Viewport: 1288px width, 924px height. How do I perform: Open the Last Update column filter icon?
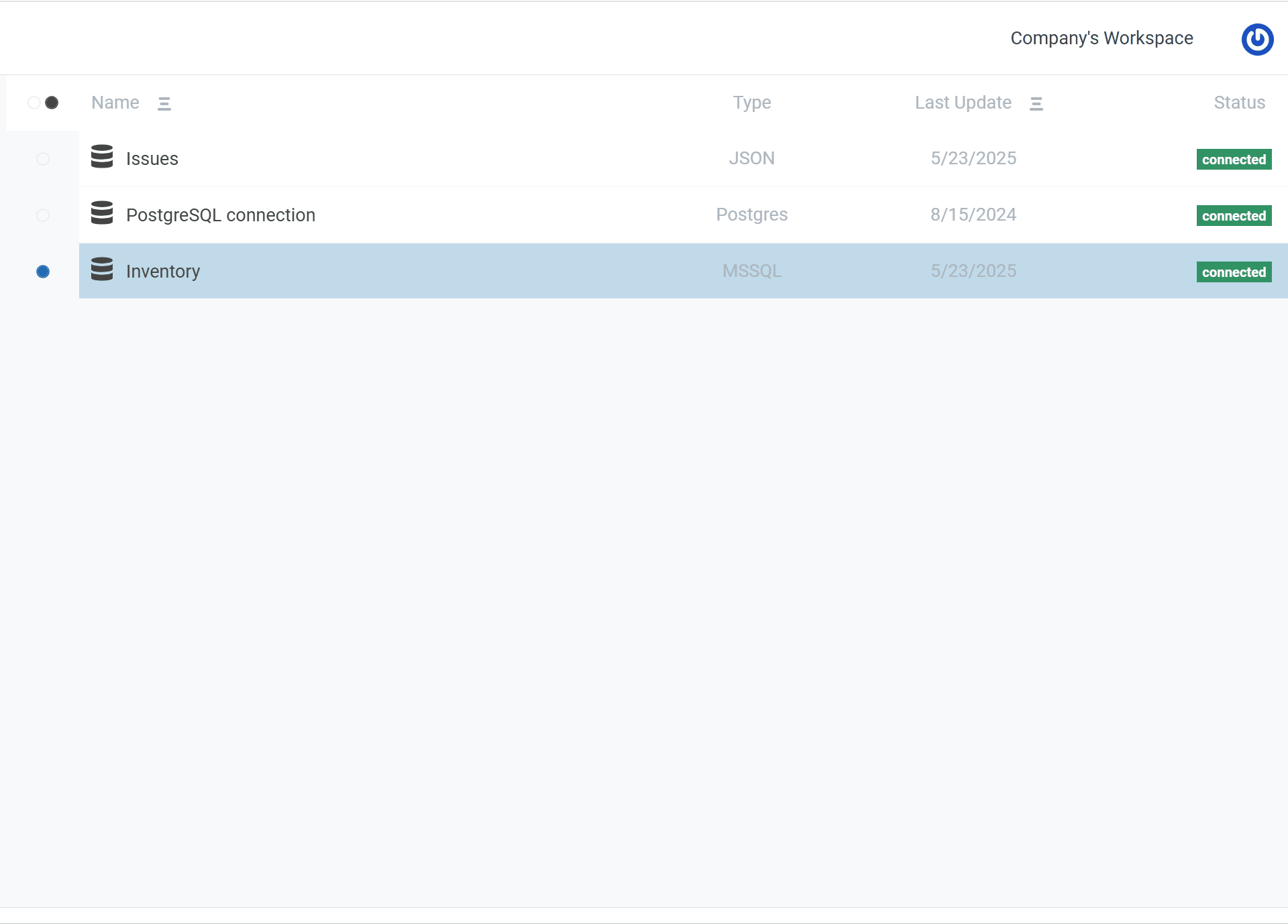click(x=1036, y=104)
